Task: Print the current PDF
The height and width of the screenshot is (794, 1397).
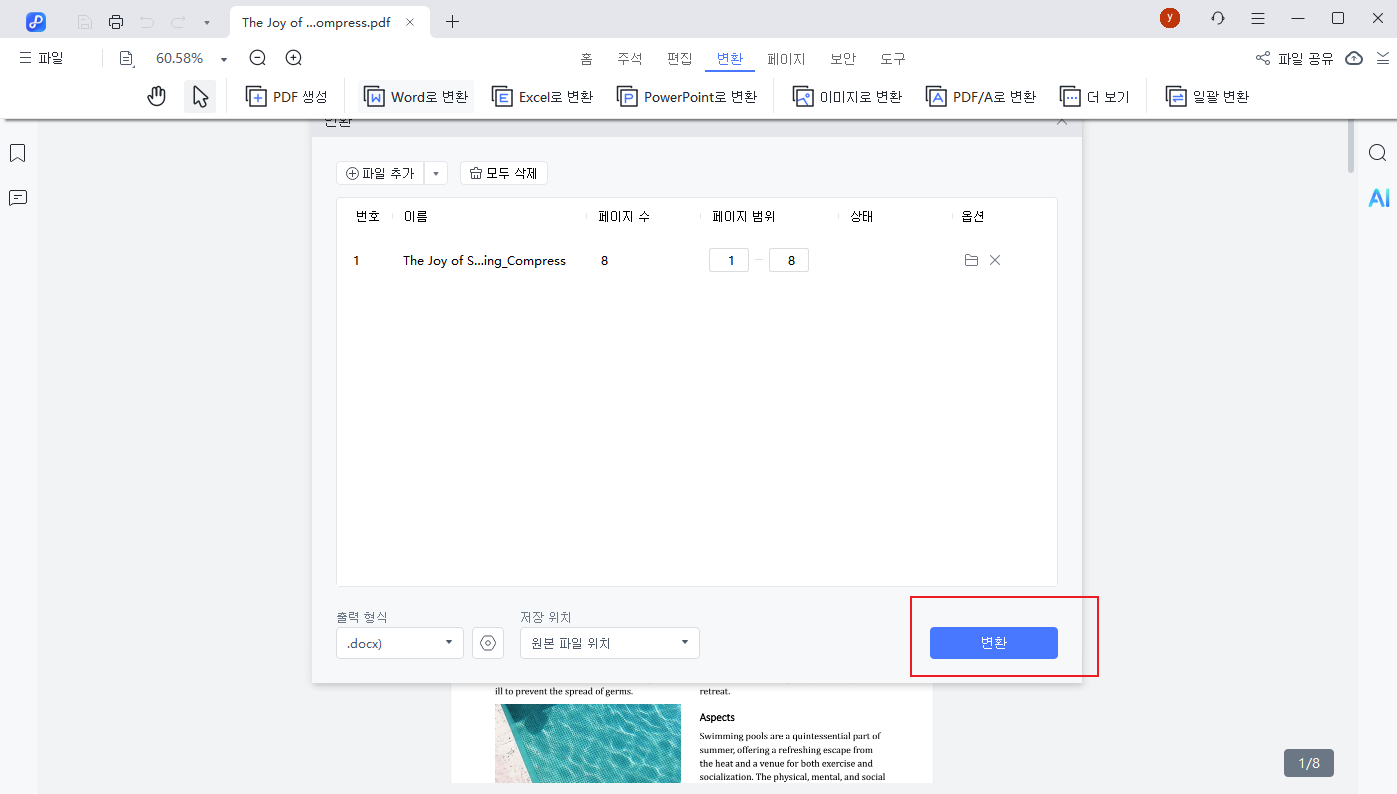Action: (117, 20)
